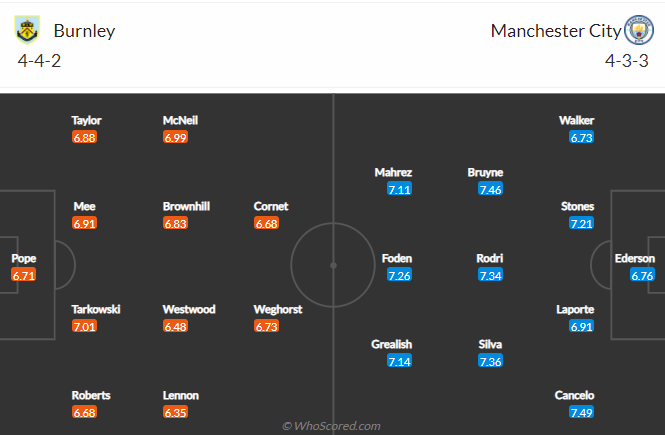The image size is (665, 435).
Task: Select Pope's 6.71 rating badge
Action: click(24, 275)
